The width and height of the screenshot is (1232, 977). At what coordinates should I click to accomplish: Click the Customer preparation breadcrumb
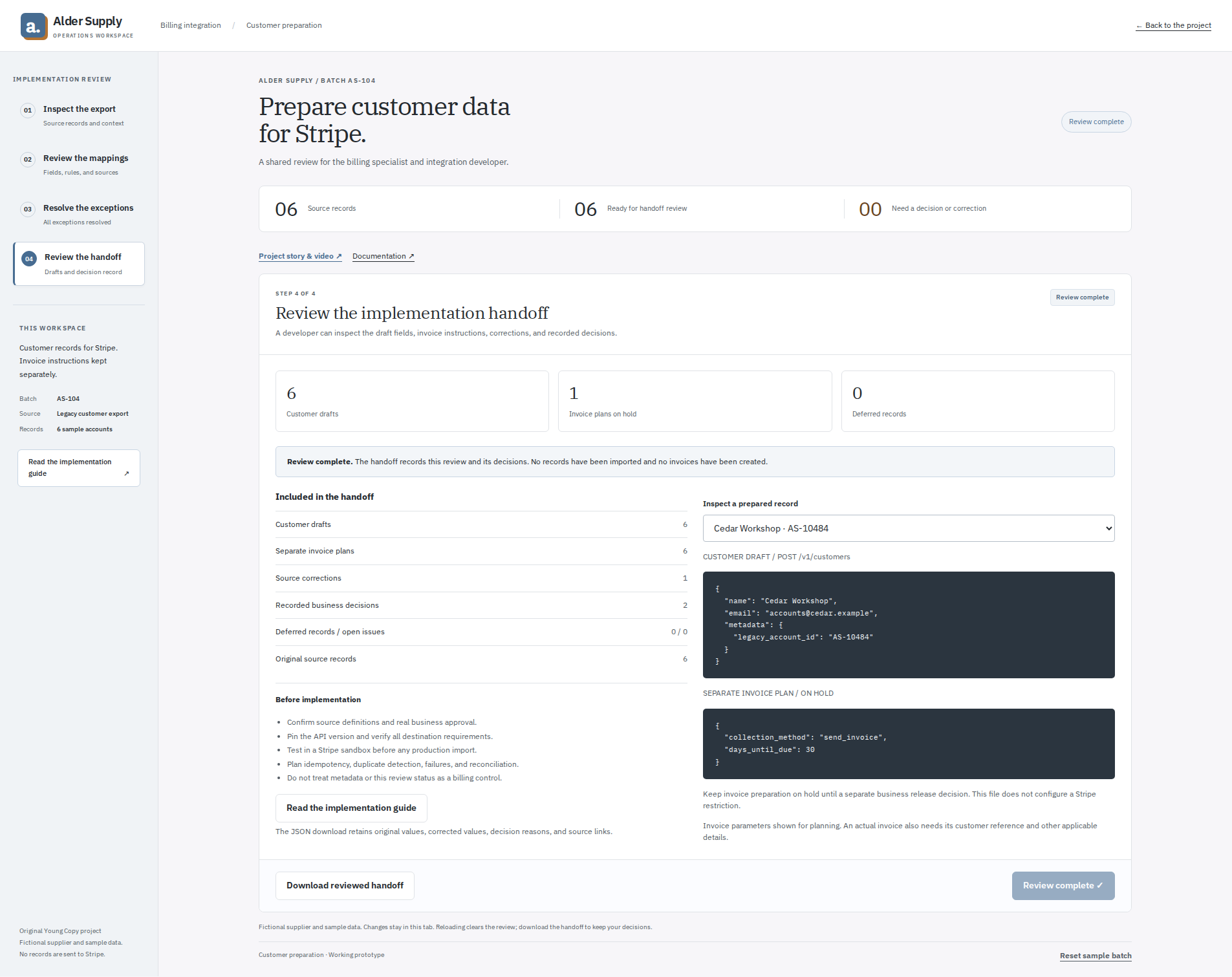pos(284,25)
